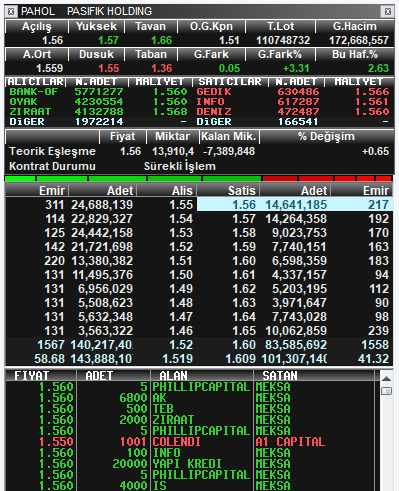Image resolution: width=399 pixels, height=491 pixels.
Task: Select the highlighted 1.56 ask row with 14,641,185
Action: point(295,204)
